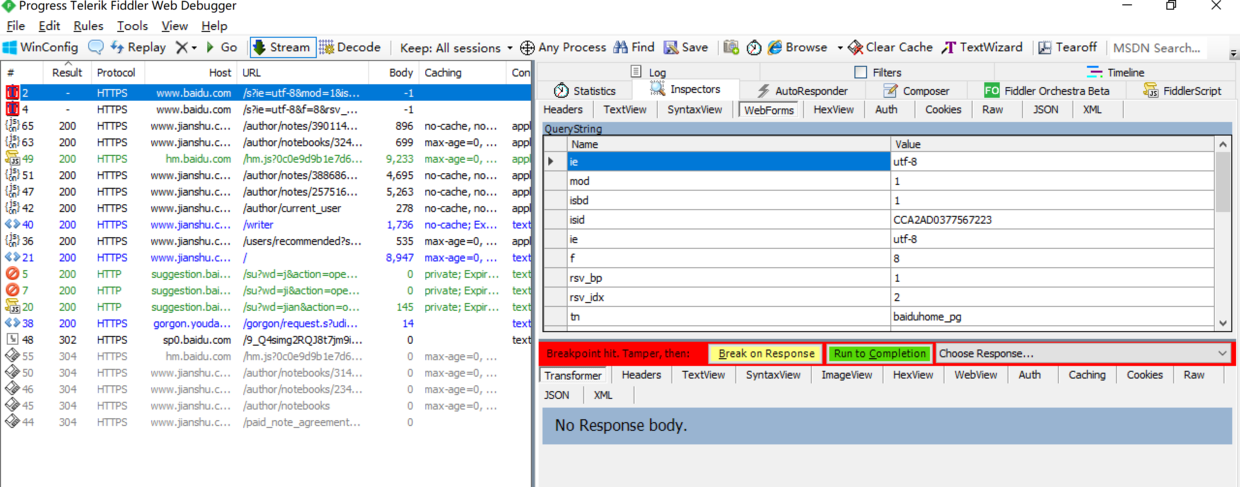Select session 38 gorgon.youda
The height and width of the screenshot is (487, 1240).
point(268,324)
